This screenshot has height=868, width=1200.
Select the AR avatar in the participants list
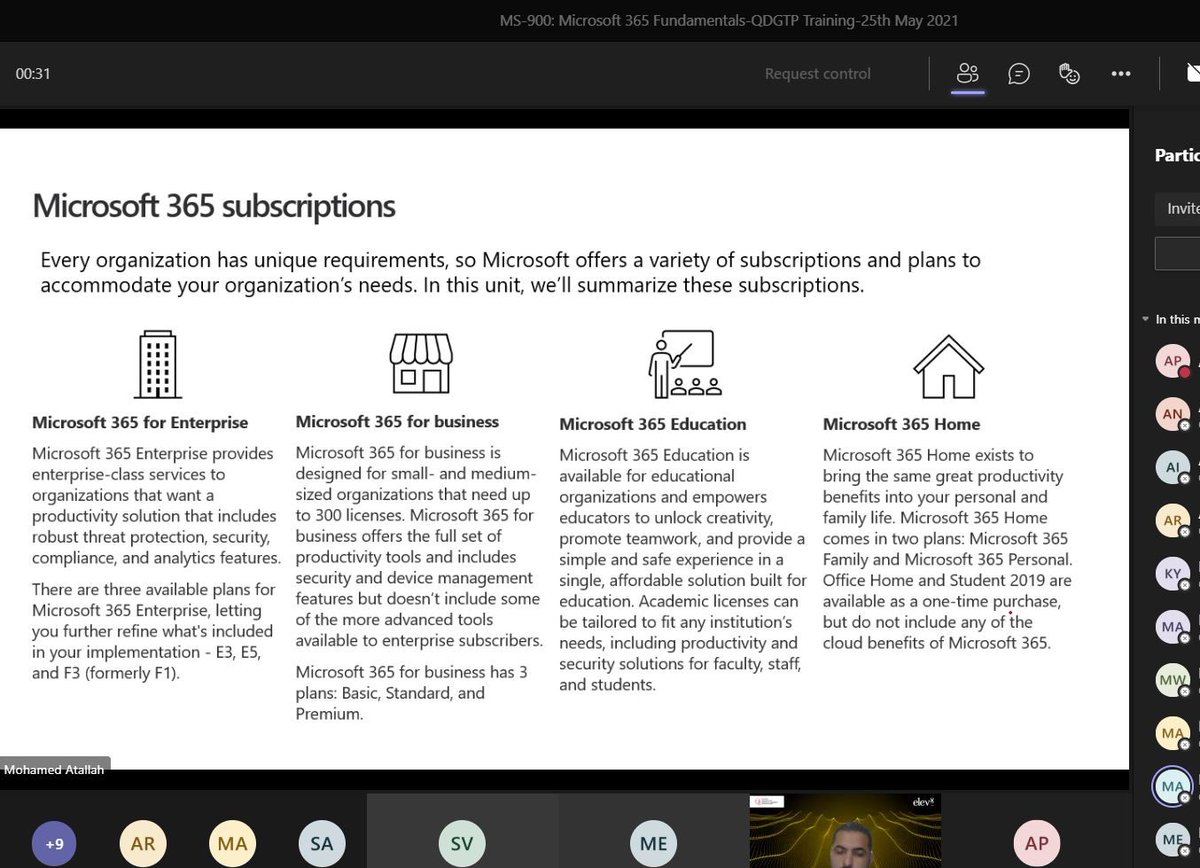(x=1173, y=520)
